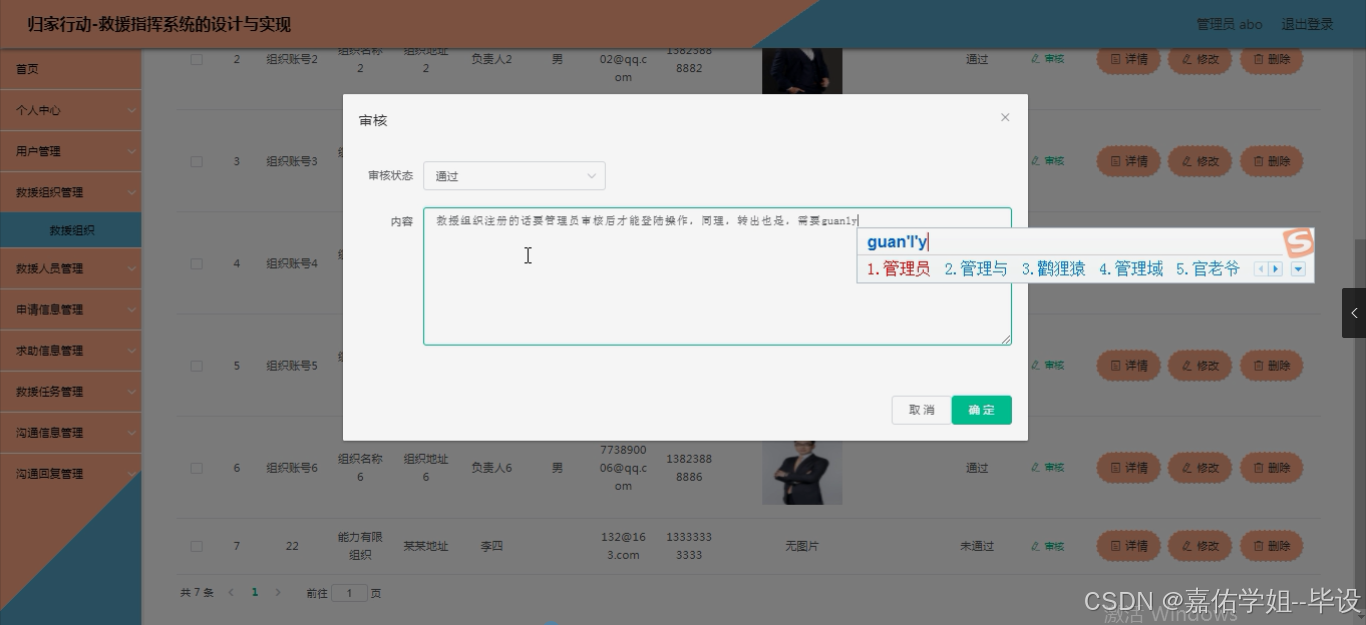1366x625 pixels.
Task: Select the checkbox on row 7
Action: tap(196, 546)
